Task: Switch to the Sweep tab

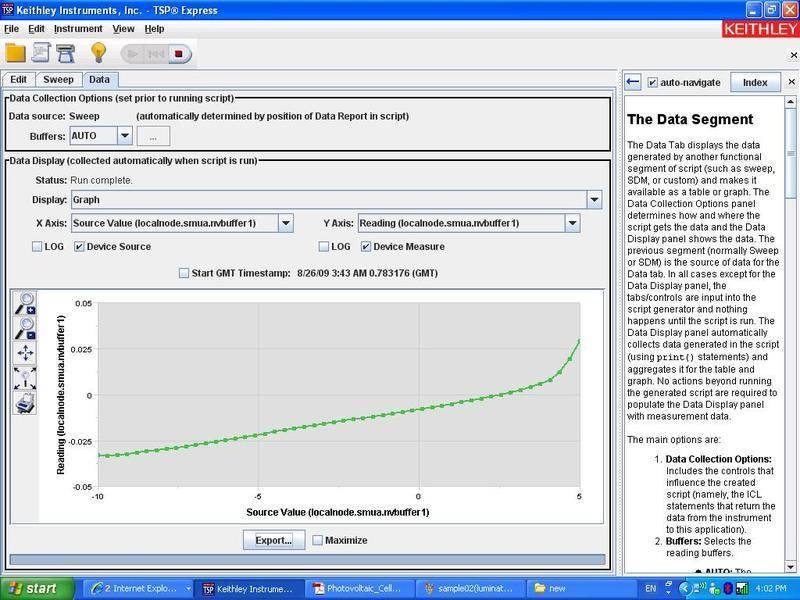Action: [x=60, y=79]
